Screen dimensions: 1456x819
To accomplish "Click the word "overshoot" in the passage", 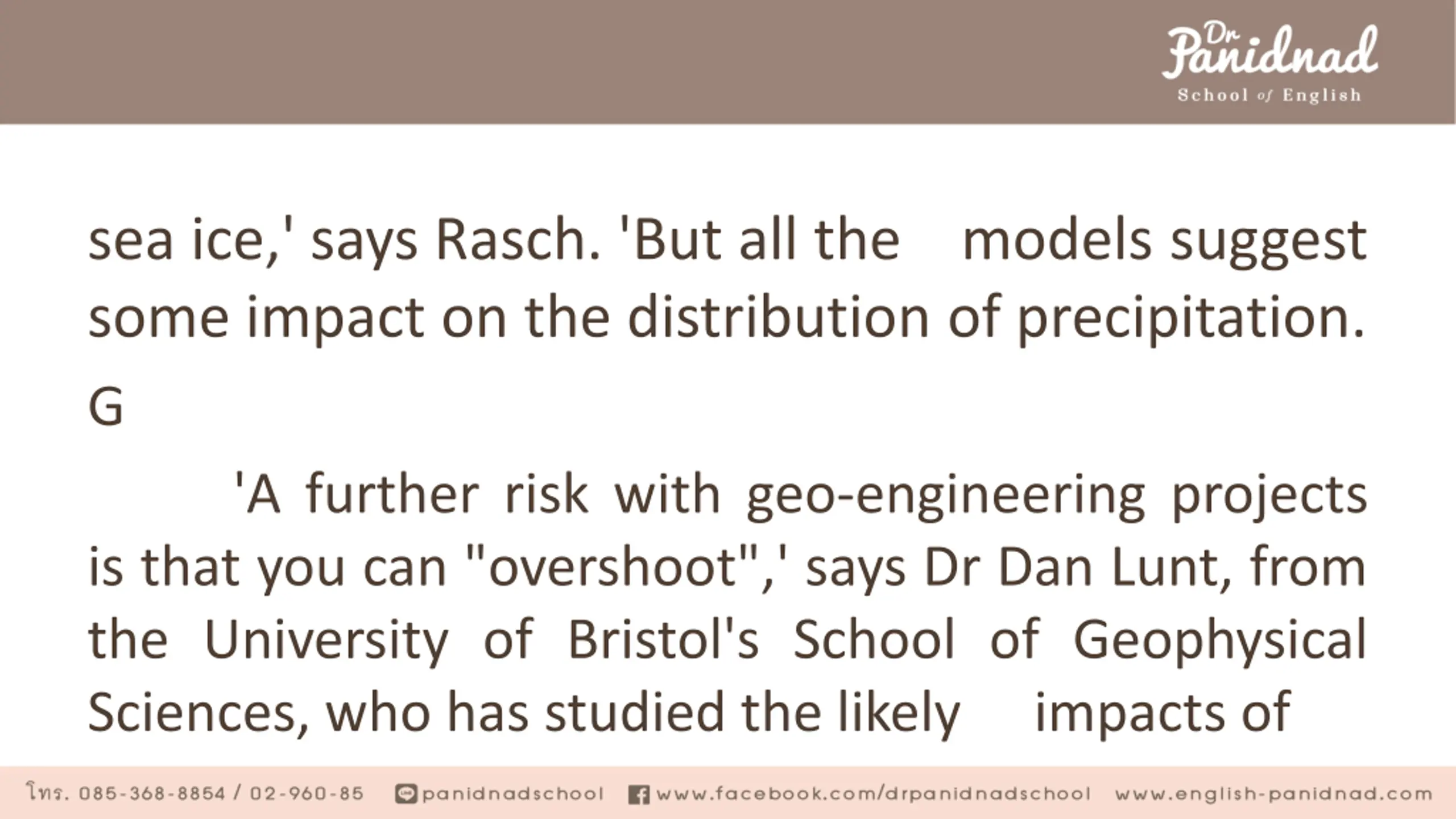I will point(614,567).
